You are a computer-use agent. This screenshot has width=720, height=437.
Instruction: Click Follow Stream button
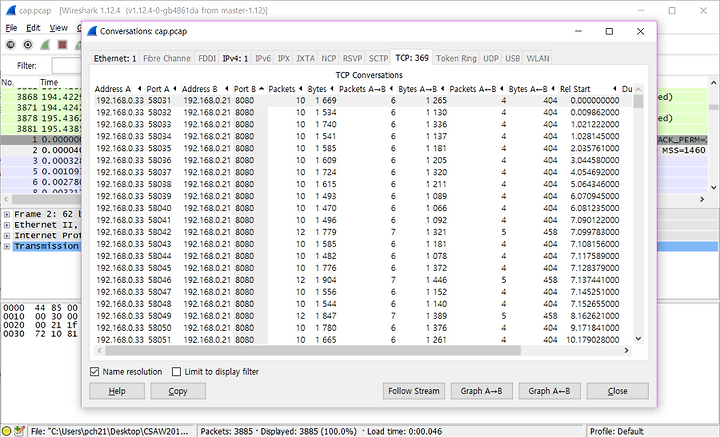(414, 391)
